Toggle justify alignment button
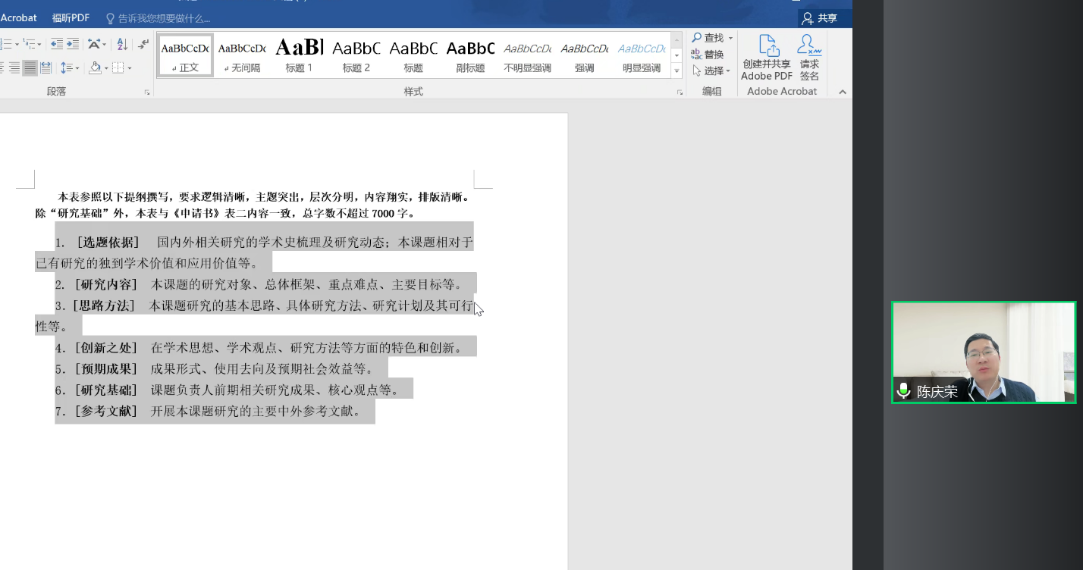 click(x=31, y=68)
